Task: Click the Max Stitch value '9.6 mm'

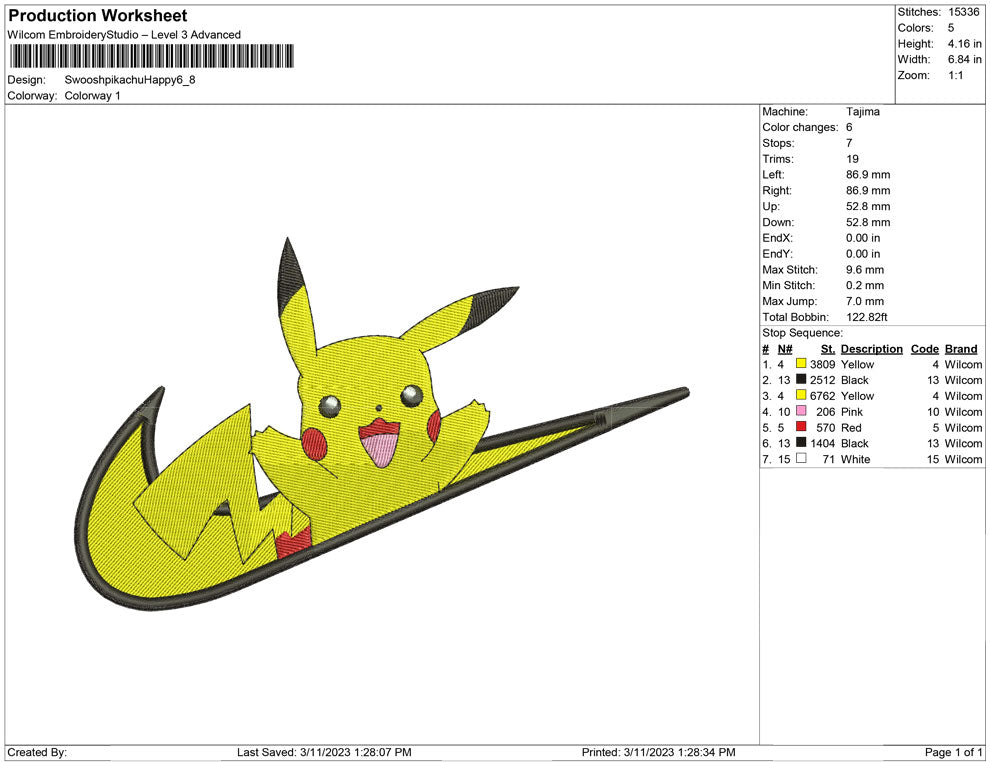Action: pyautogui.click(x=865, y=270)
